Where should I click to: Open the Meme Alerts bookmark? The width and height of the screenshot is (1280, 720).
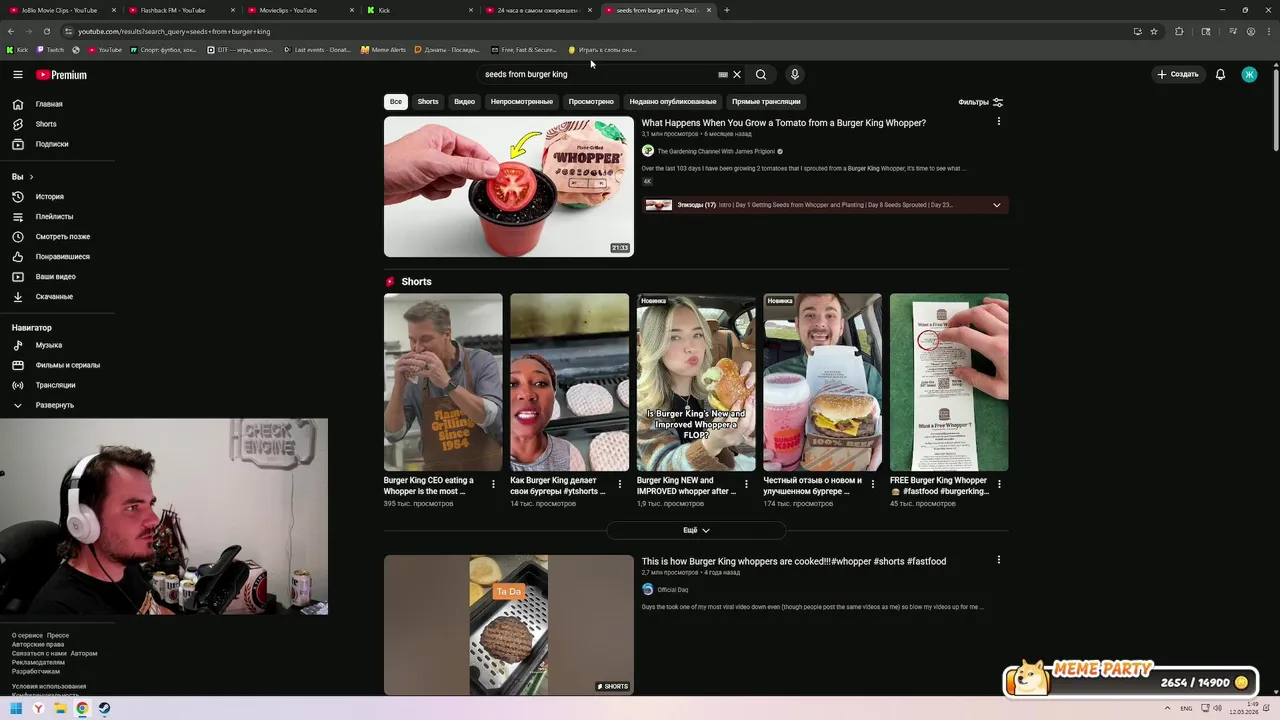tap(383, 50)
